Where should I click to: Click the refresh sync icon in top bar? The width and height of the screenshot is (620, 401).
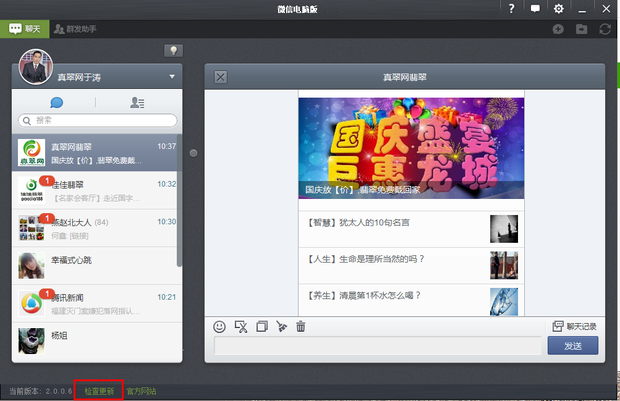click(x=605, y=29)
